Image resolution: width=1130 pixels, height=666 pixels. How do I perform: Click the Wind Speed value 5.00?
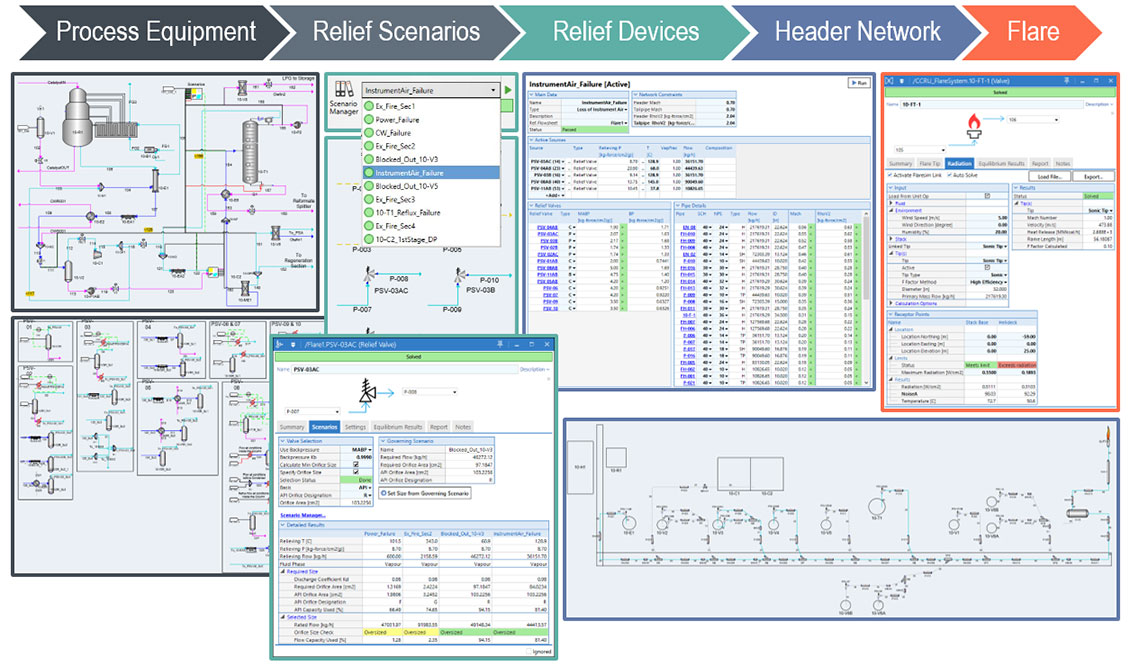pyautogui.click(x=1002, y=218)
